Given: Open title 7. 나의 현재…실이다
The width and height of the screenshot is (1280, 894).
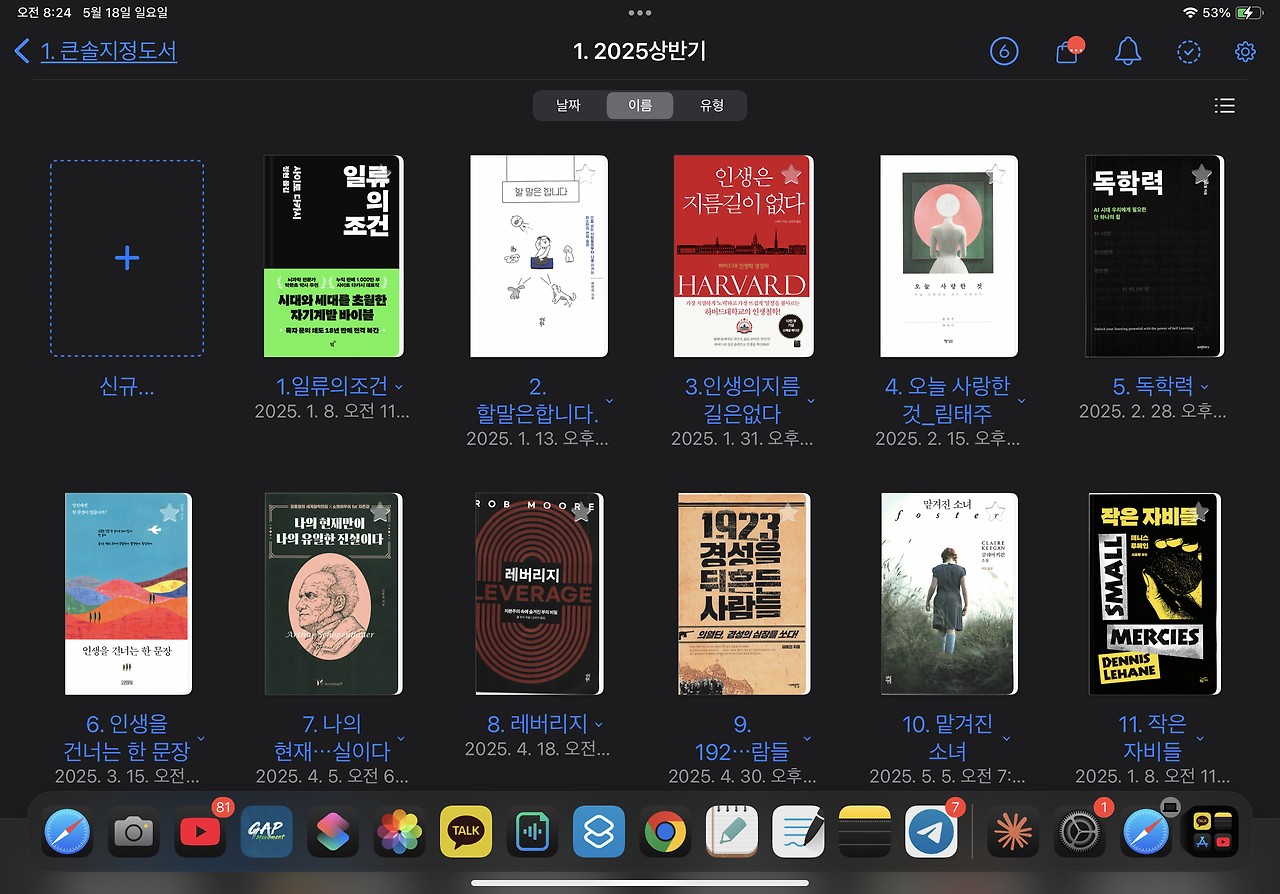Looking at the screenshot, I should tap(332, 737).
